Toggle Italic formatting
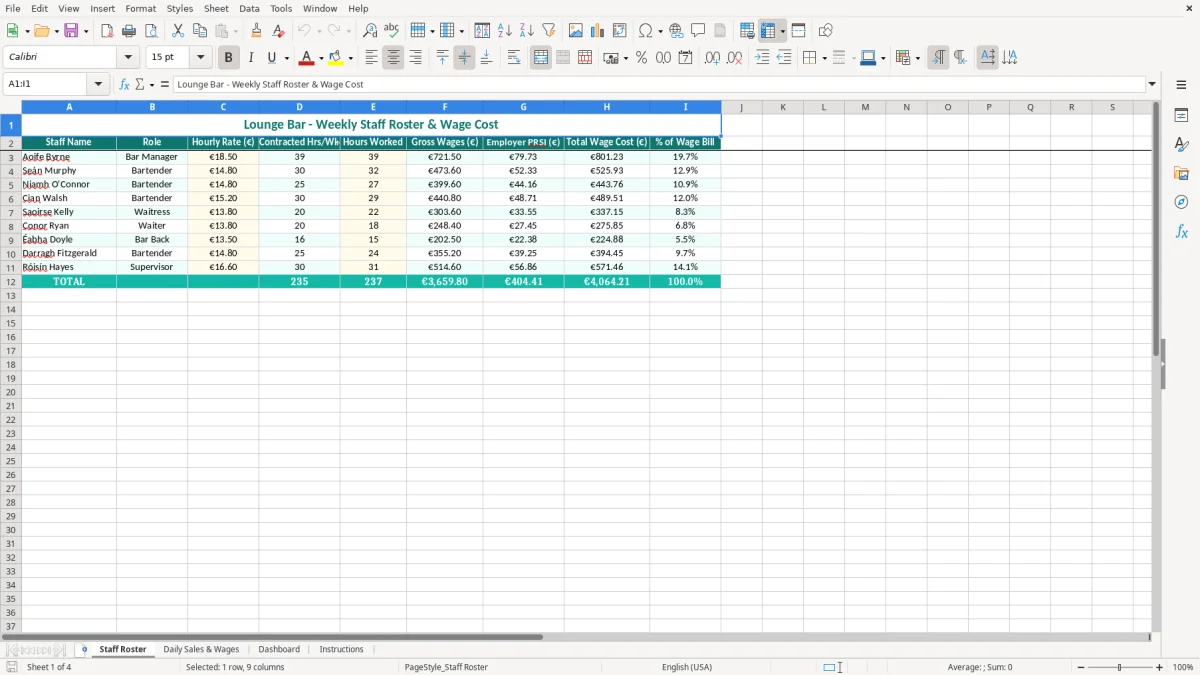This screenshot has height=675, width=1200. pos(250,58)
